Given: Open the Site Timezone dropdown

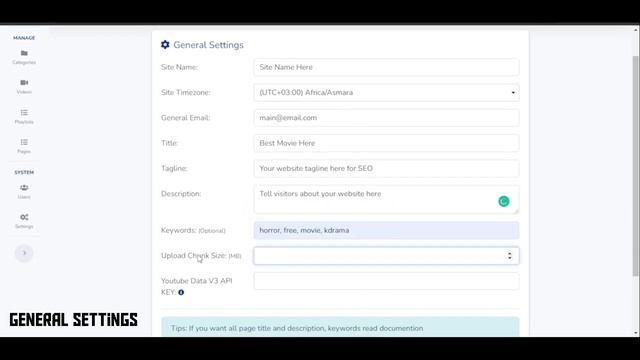Looking at the screenshot, I should pyautogui.click(x=386, y=93).
